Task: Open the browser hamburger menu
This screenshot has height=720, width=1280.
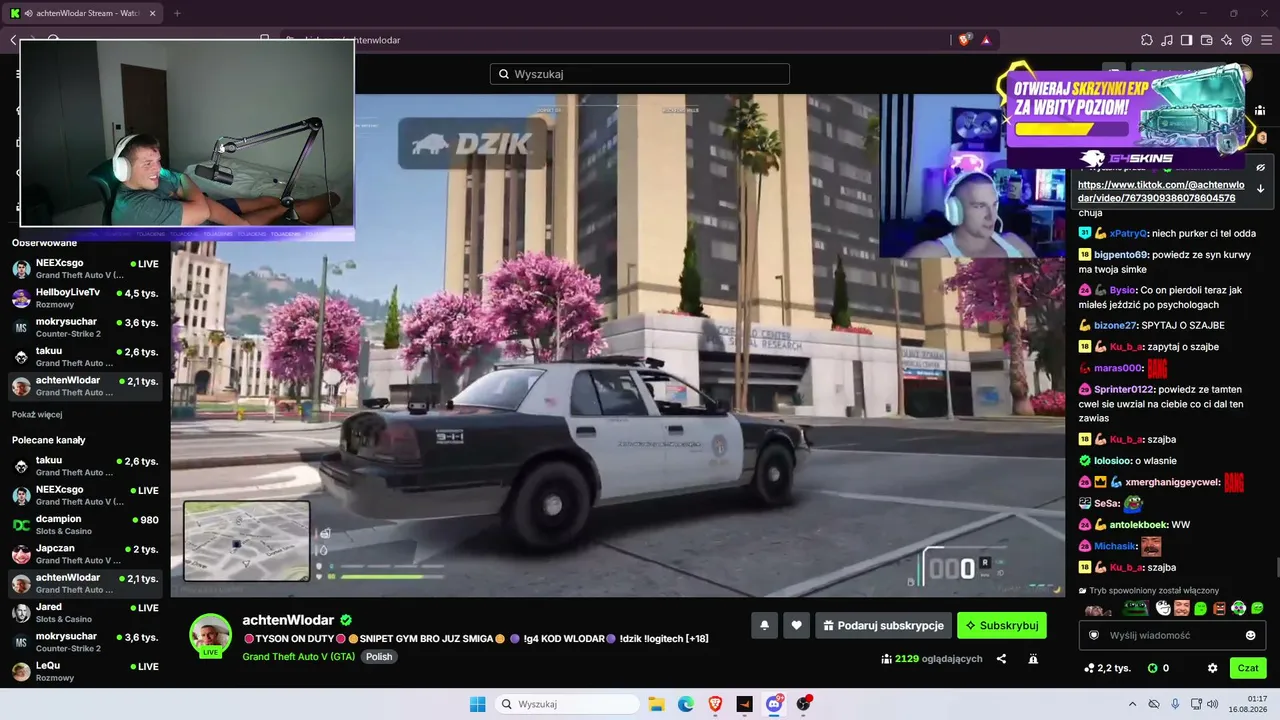Action: (x=1267, y=40)
